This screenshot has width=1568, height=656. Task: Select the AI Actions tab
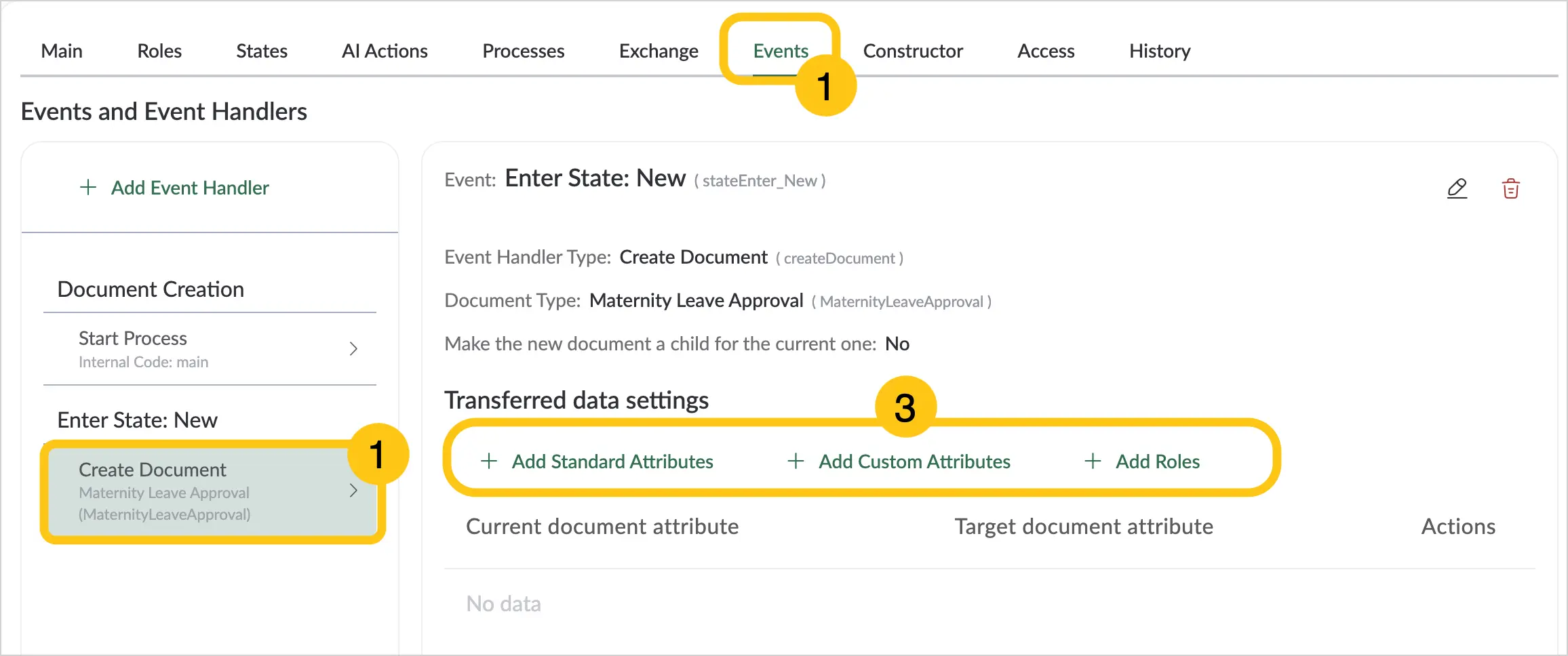385,51
